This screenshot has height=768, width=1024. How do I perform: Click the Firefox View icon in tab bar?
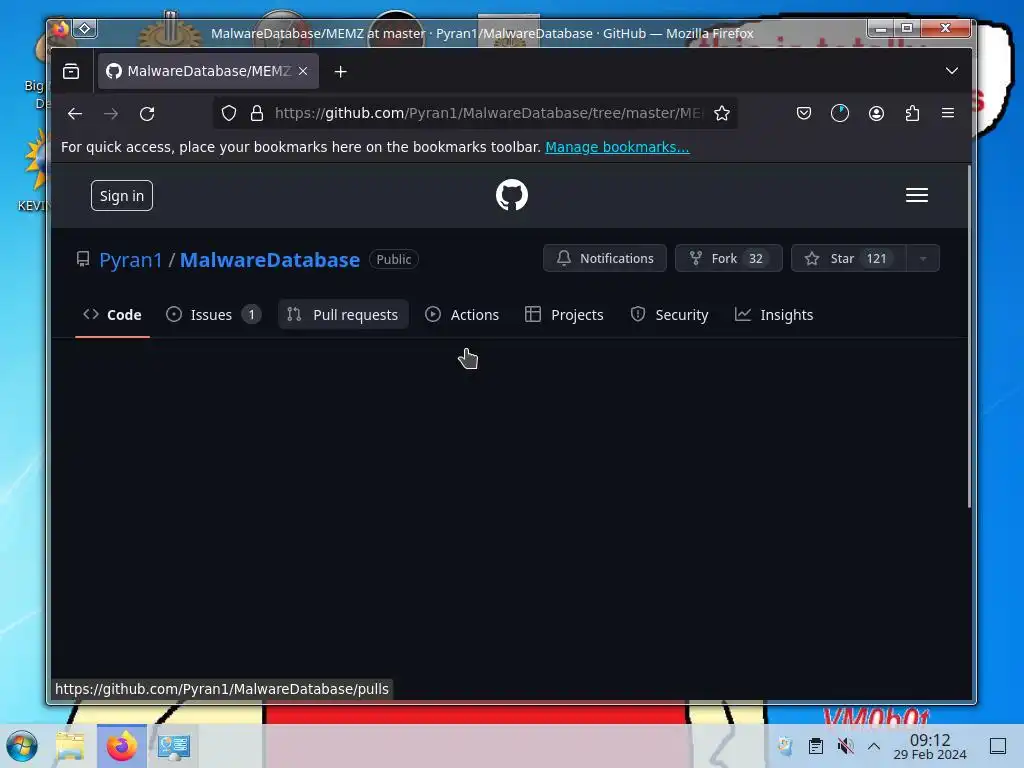click(71, 71)
